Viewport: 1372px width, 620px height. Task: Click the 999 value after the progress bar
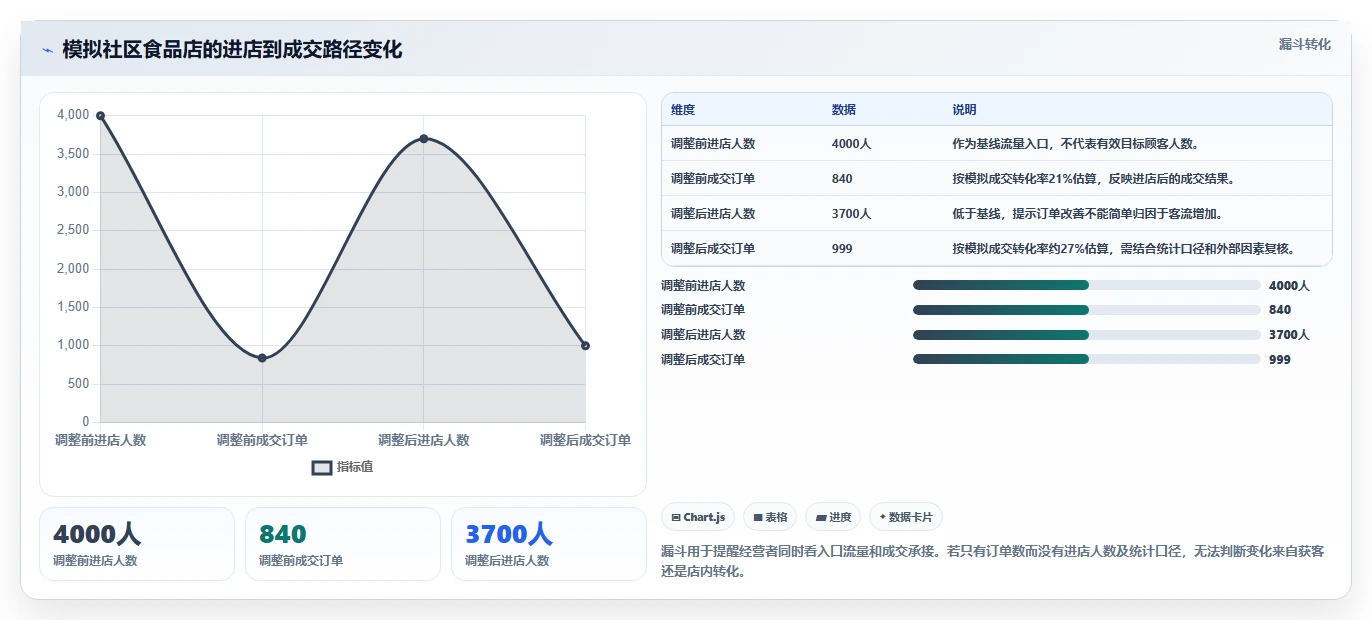point(1280,359)
